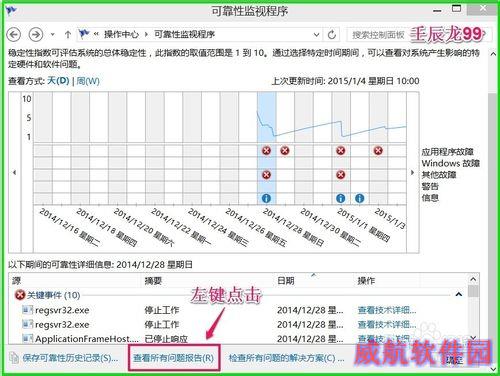Click the forward navigation arrow

point(36,34)
